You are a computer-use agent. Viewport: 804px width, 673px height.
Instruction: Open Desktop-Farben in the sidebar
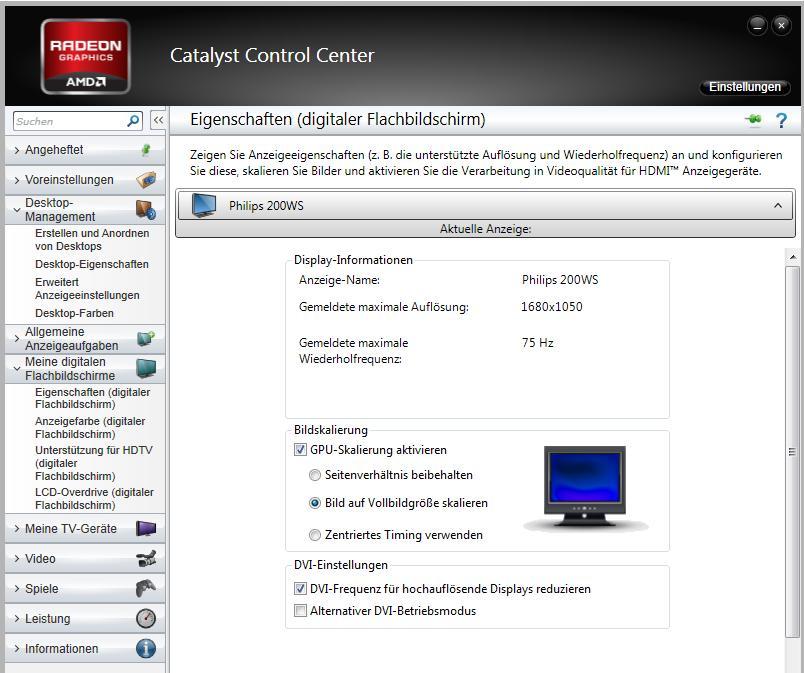[74, 313]
